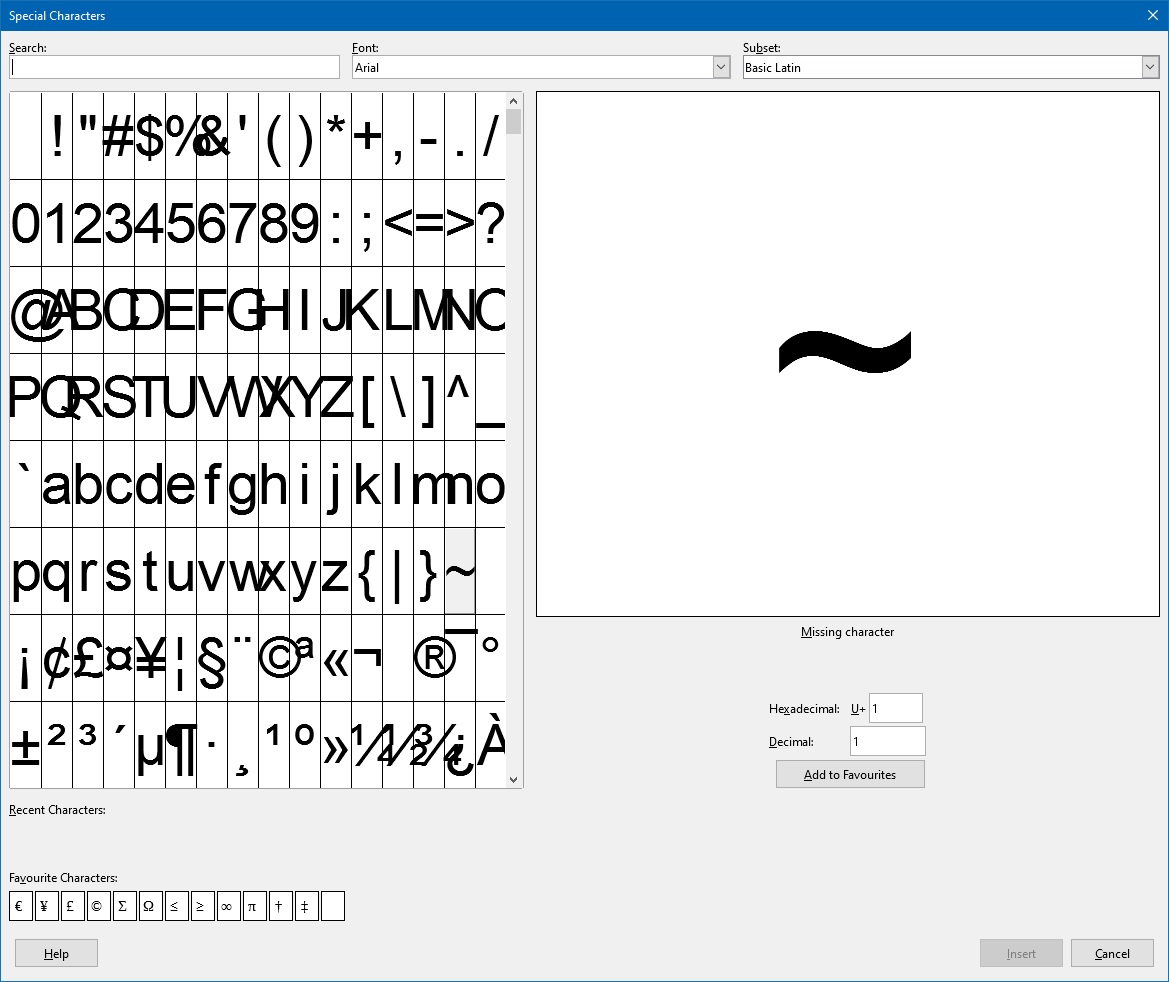1169x982 pixels.
Task: Click the Hexadecimal U+ value field
Action: click(895, 708)
